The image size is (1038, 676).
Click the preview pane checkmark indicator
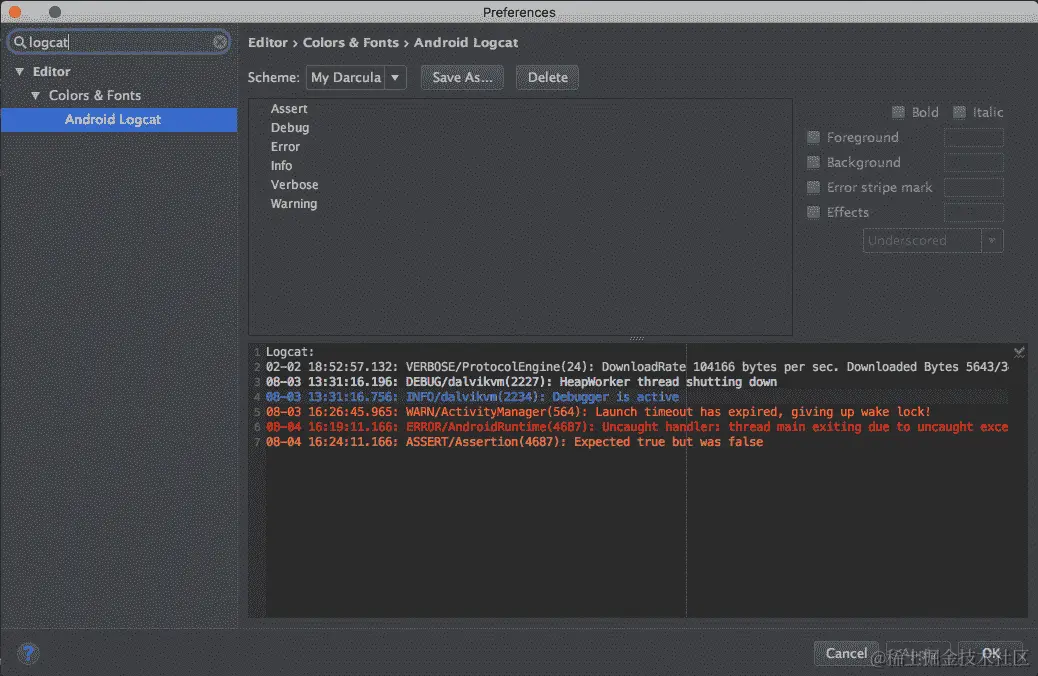pos(1019,352)
